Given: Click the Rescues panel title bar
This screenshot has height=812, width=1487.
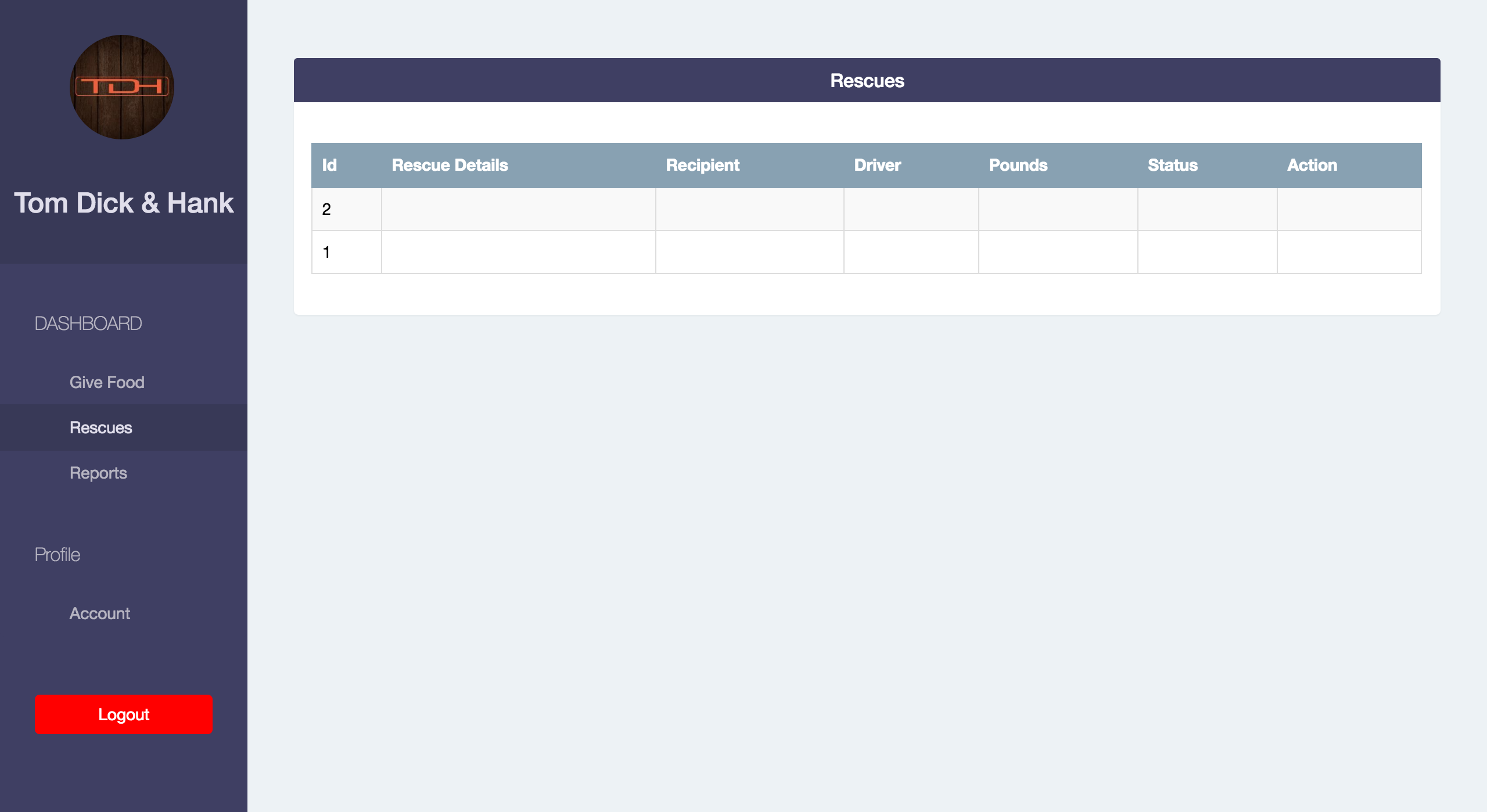Looking at the screenshot, I should [867, 80].
